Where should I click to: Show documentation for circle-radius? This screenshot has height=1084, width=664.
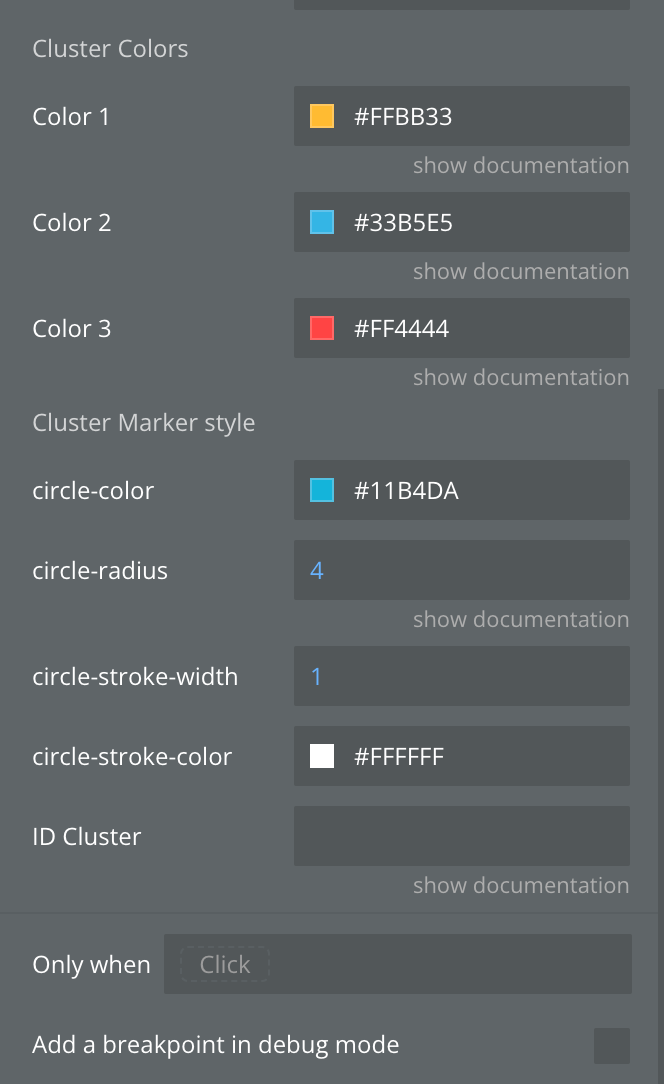521,619
